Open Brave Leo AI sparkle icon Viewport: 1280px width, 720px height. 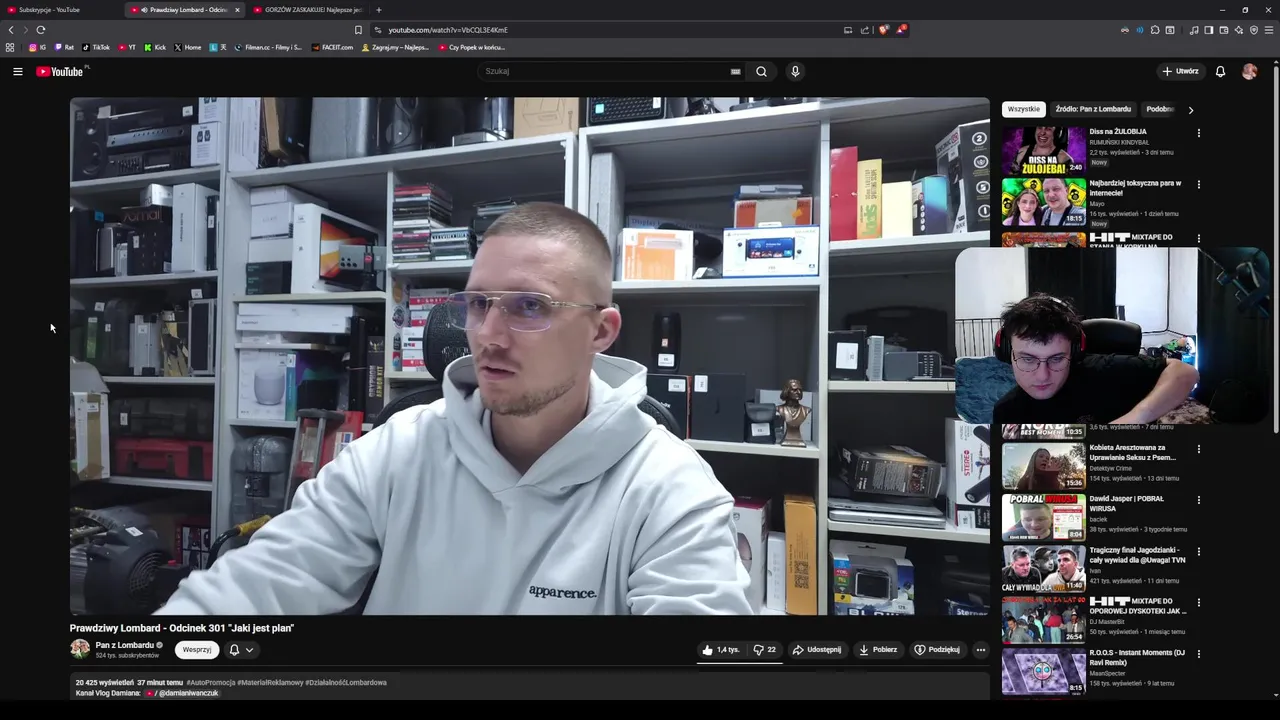[x=1239, y=30]
